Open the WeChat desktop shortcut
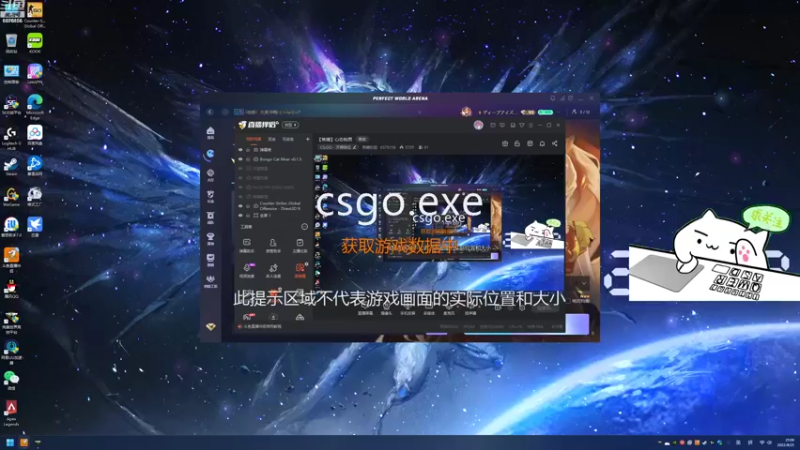This screenshot has width=800, height=450. 11,379
